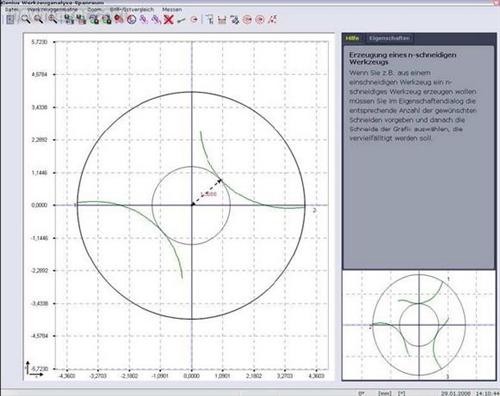This screenshot has width=500, height=396.
Task: Click the three-edged tool preview thumbnail
Action: click(x=419, y=325)
